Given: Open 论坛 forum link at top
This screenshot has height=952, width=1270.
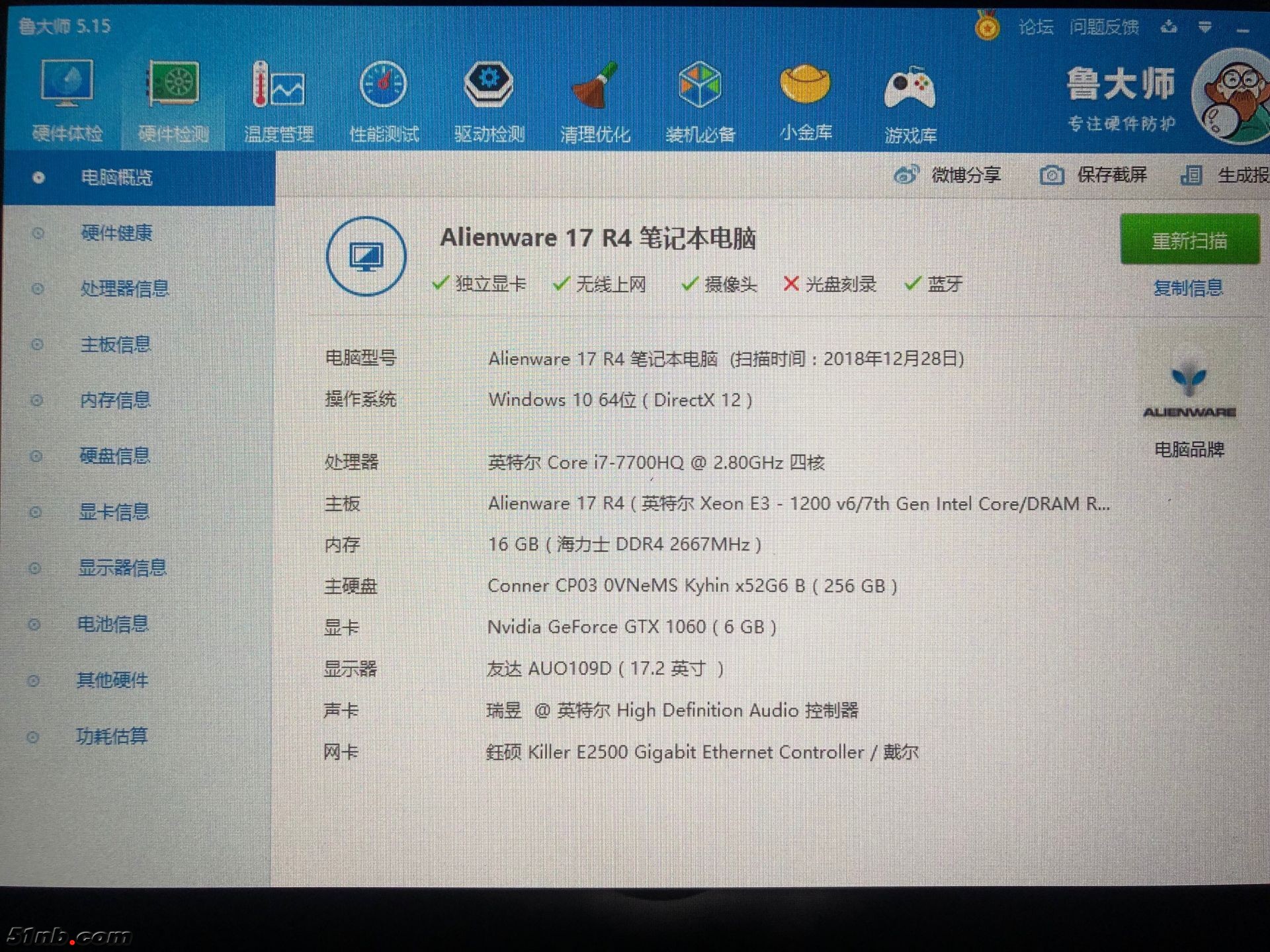Looking at the screenshot, I should click(x=1035, y=27).
